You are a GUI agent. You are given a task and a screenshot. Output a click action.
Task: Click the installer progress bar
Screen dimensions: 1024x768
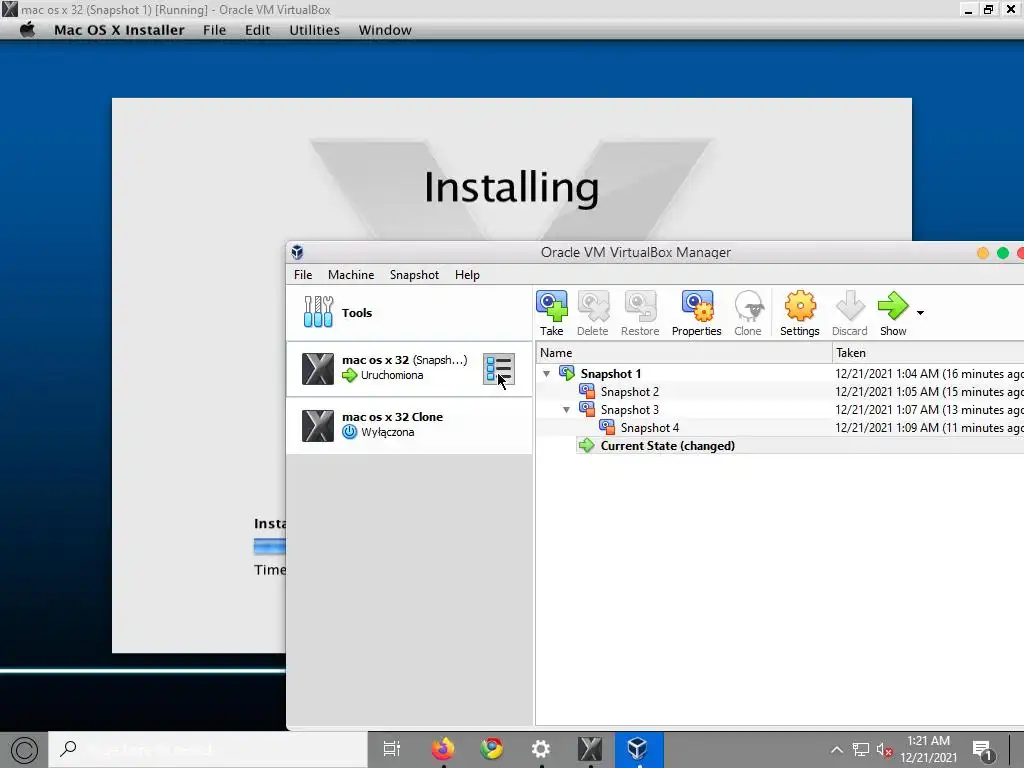tap(270, 546)
